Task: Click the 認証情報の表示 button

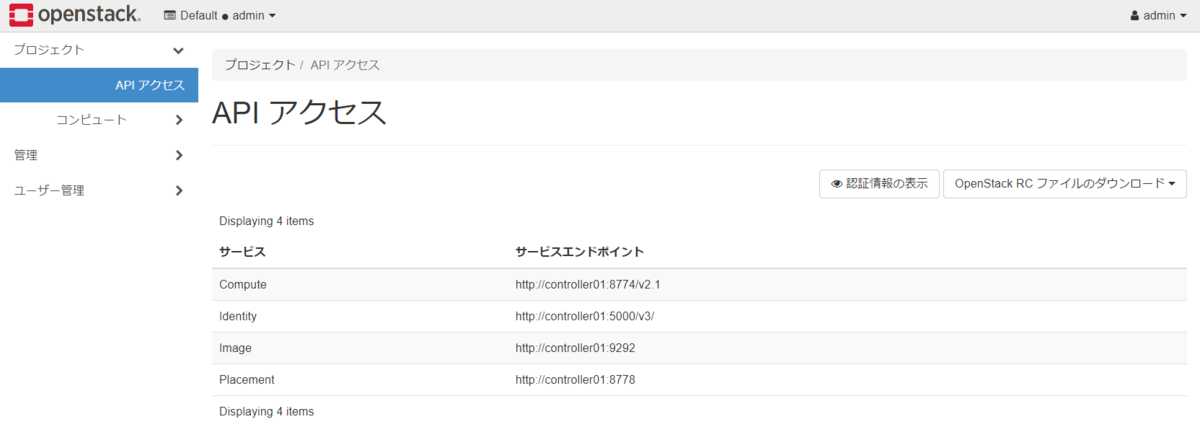Action: click(879, 184)
